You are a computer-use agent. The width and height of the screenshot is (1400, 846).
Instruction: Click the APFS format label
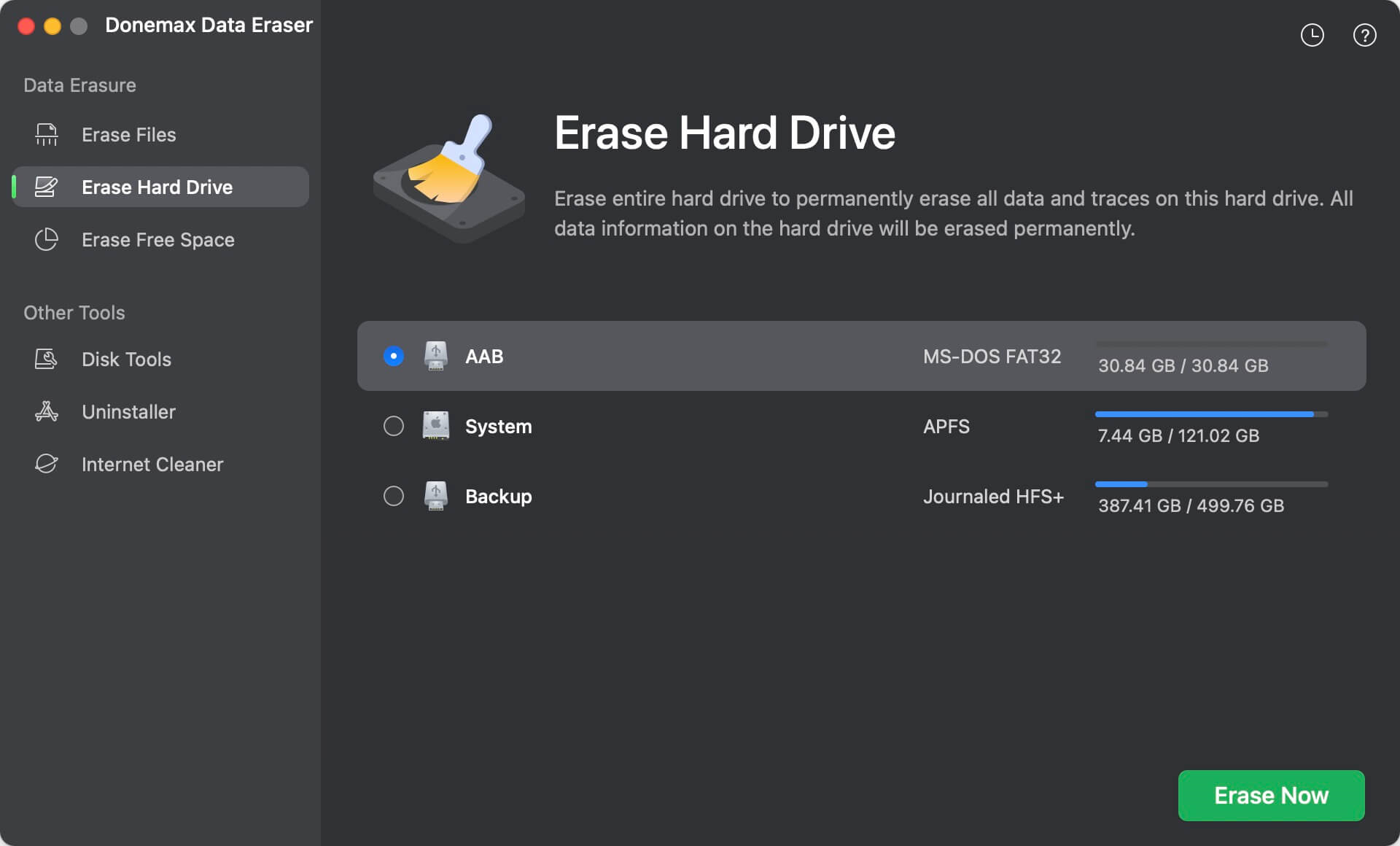(x=946, y=427)
